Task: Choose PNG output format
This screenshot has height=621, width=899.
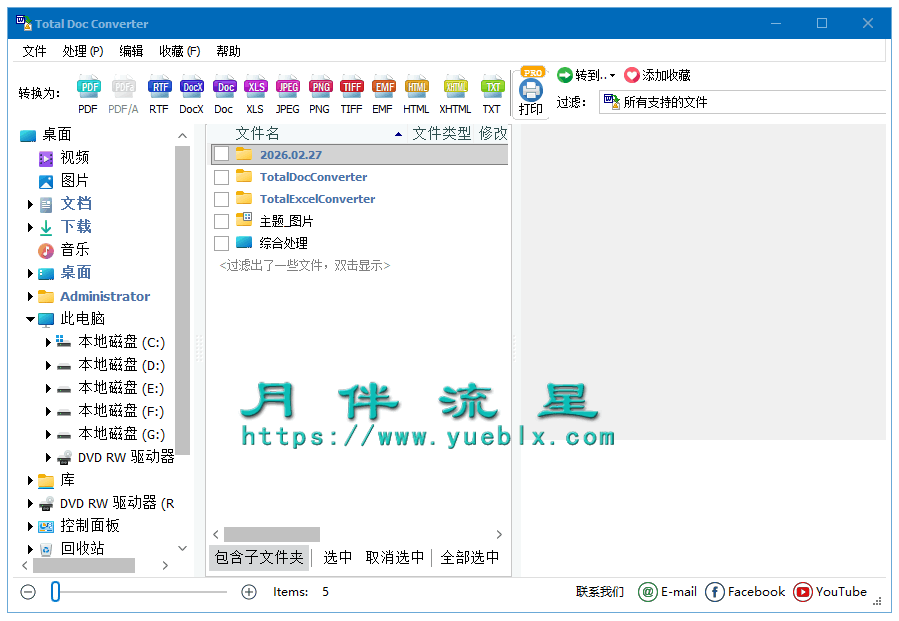Action: (320, 94)
